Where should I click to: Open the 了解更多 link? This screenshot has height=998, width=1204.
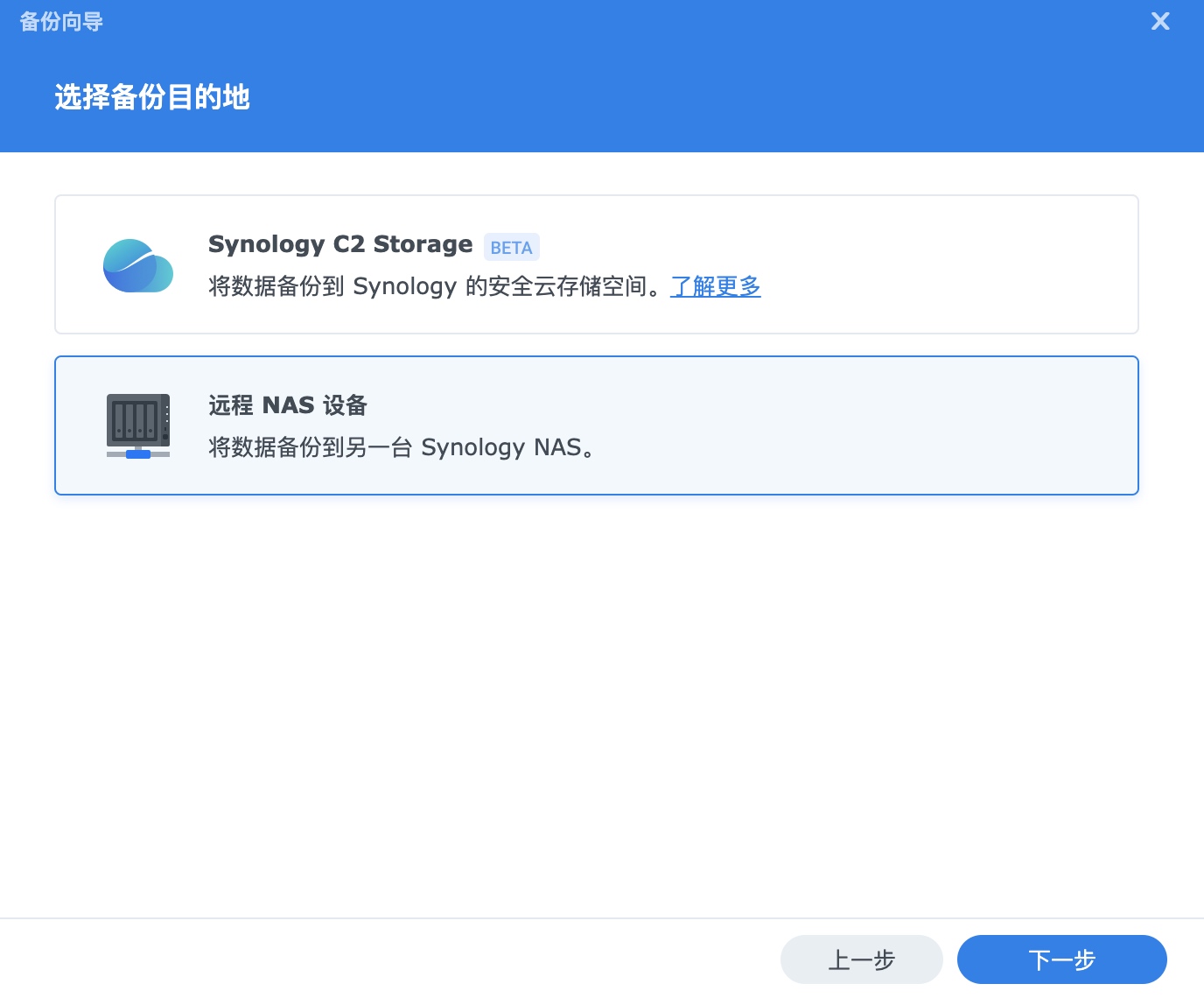(x=715, y=286)
